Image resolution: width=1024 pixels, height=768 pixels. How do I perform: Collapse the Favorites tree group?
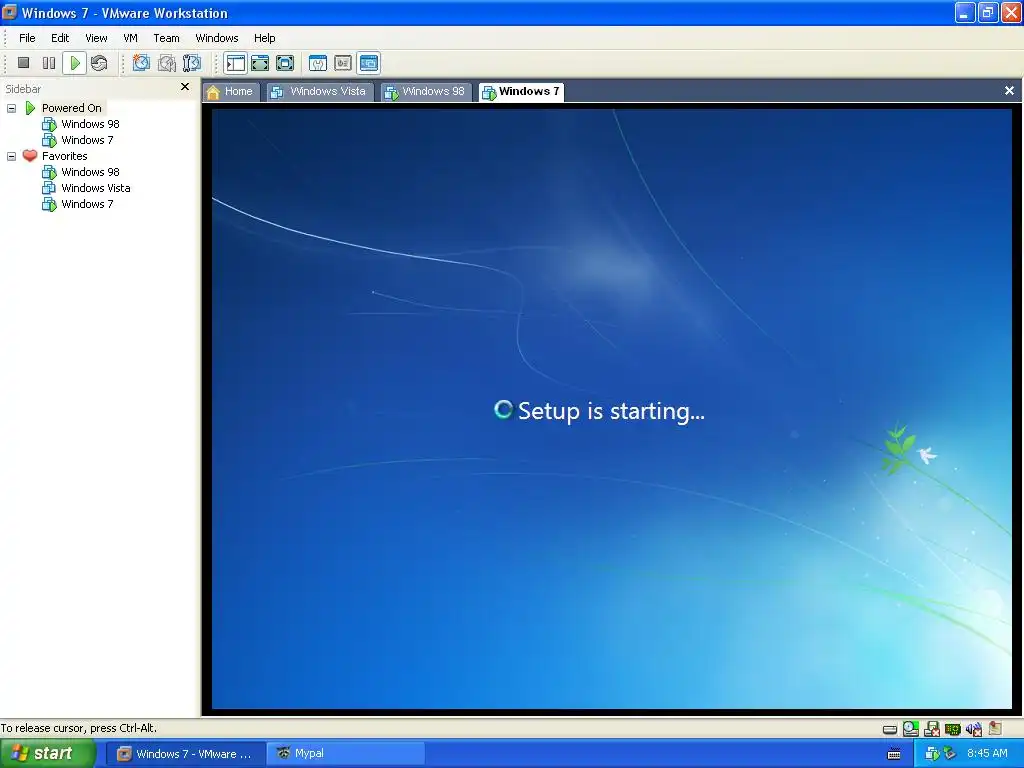click(11, 157)
